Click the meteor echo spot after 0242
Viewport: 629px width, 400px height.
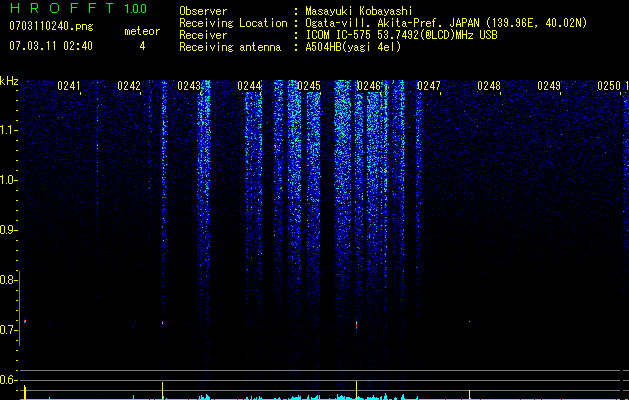pyautogui.click(x=162, y=322)
